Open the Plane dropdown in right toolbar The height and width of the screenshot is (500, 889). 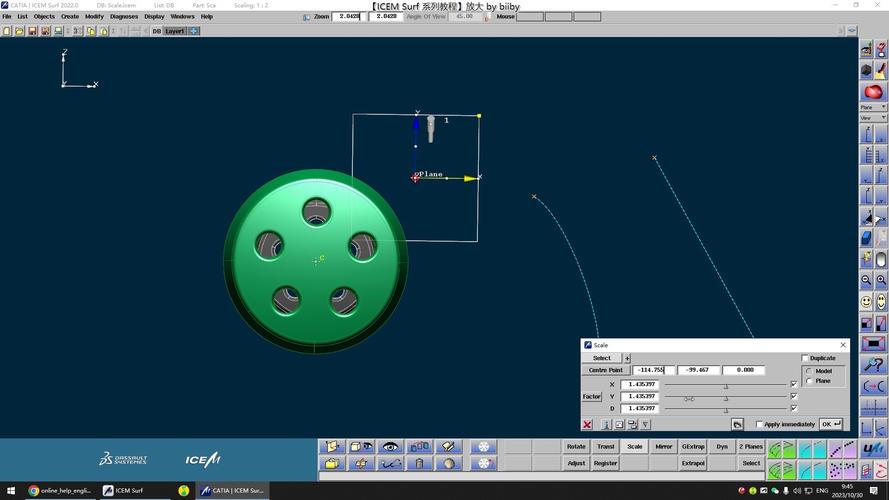coord(873,107)
